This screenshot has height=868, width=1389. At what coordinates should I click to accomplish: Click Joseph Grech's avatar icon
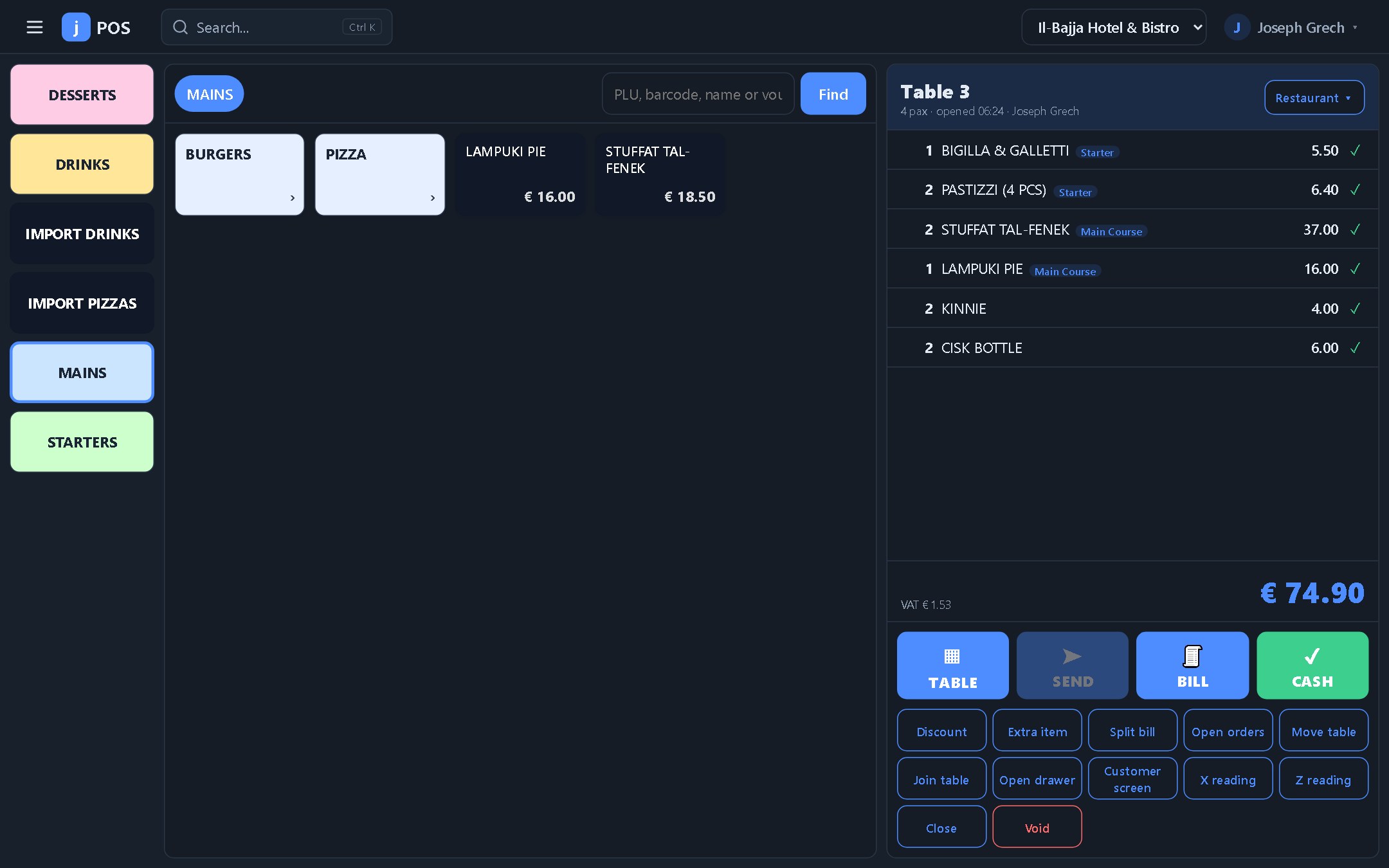(1237, 28)
